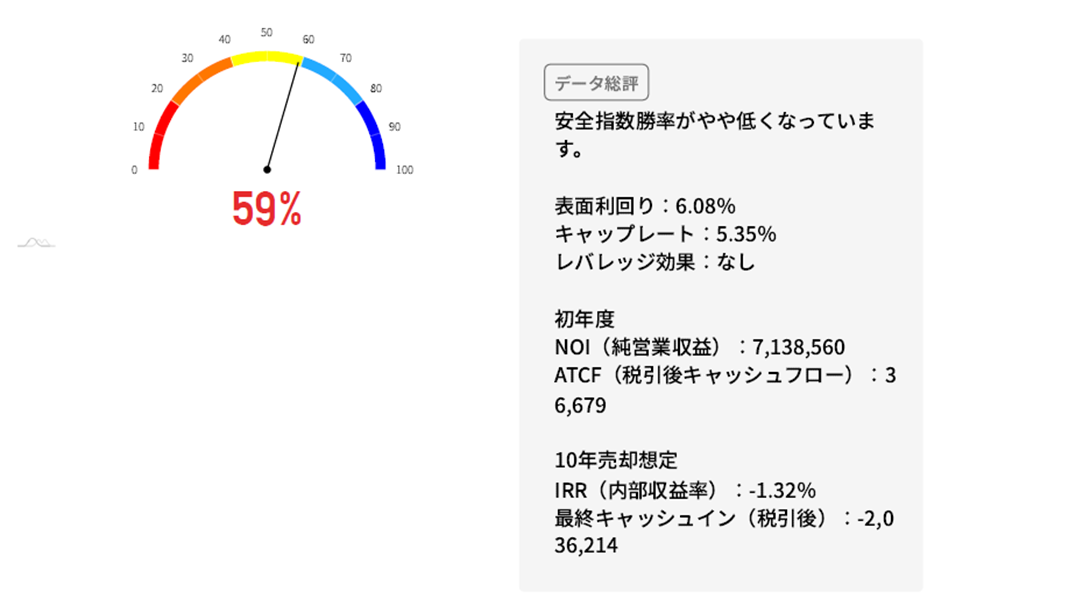The width and height of the screenshot is (1090, 597).
Task: Click the IRR（内部収益率）-1.32% line
Action: 685,490
